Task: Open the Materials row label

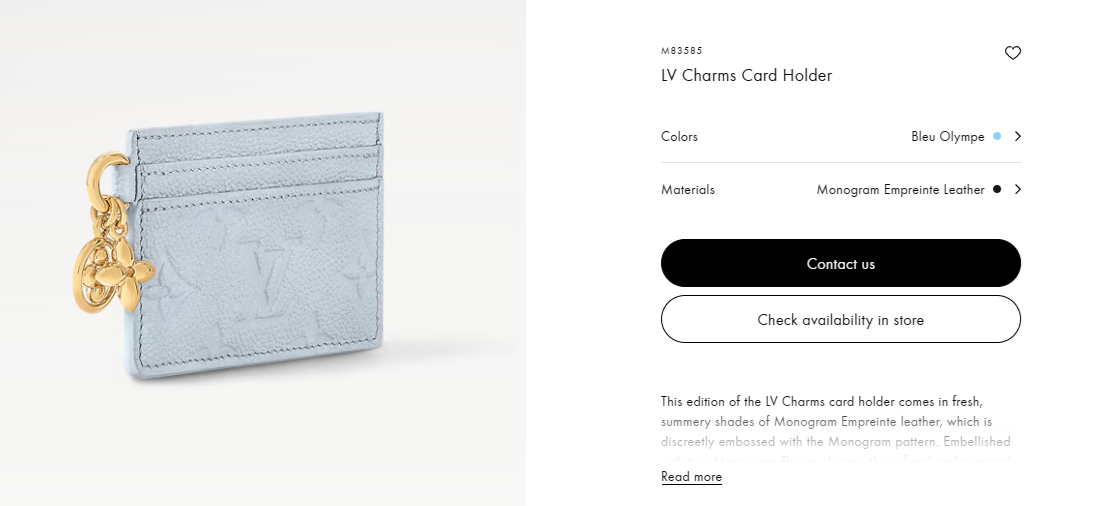Action: coord(688,189)
